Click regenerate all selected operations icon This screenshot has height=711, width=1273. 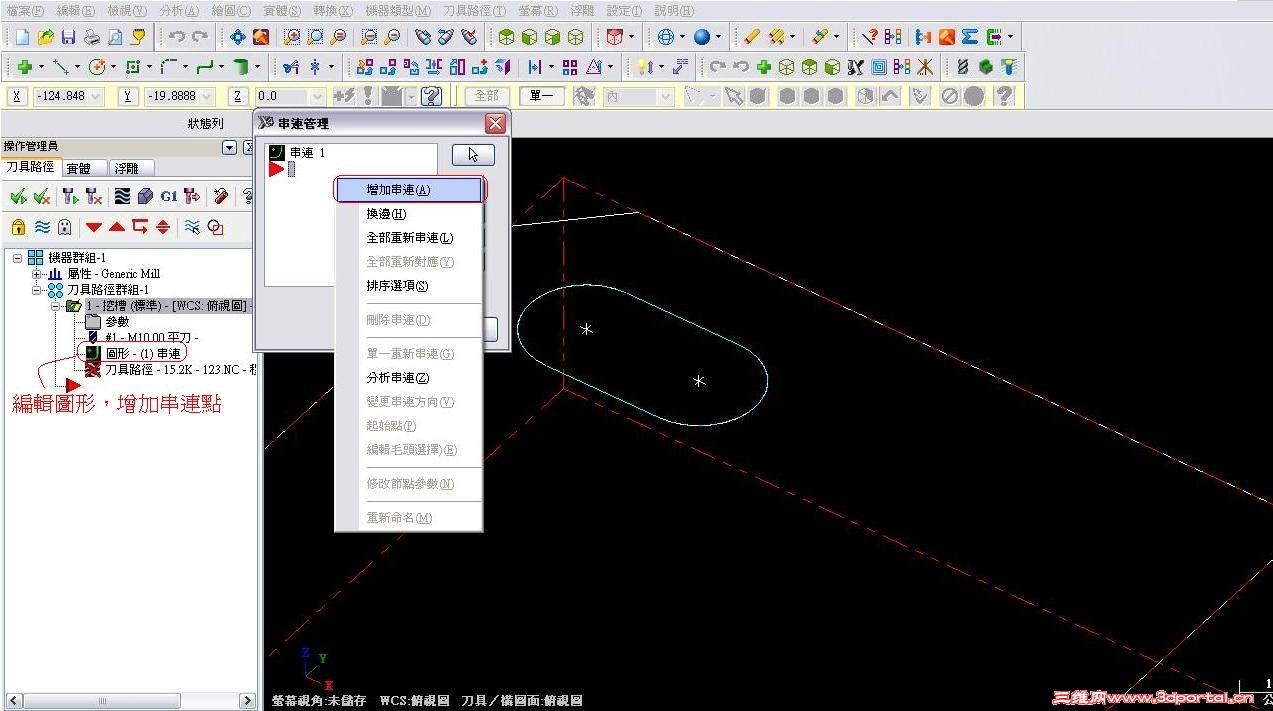[69, 197]
